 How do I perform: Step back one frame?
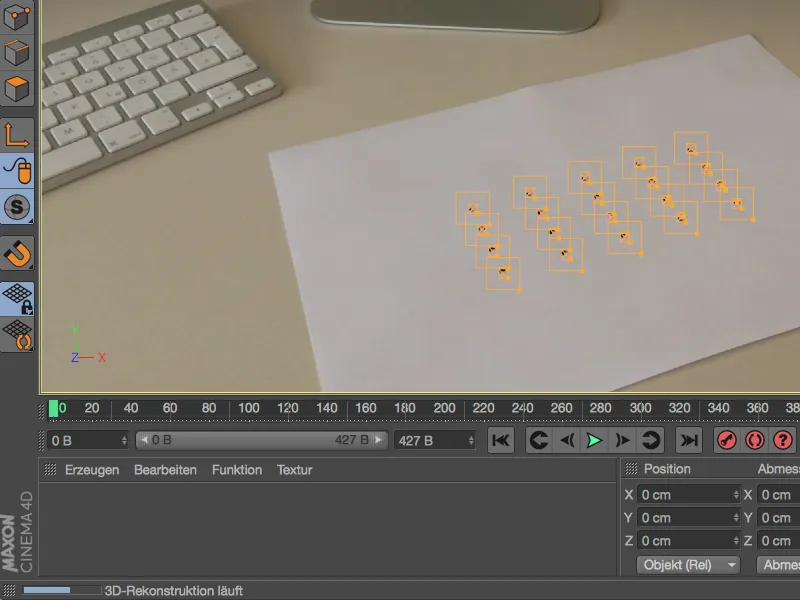point(567,440)
